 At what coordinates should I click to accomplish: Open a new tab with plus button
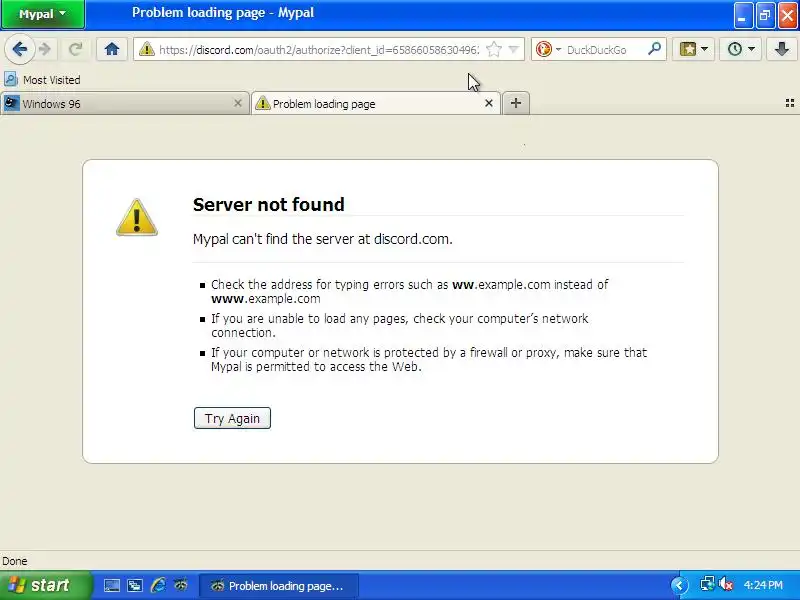point(516,104)
